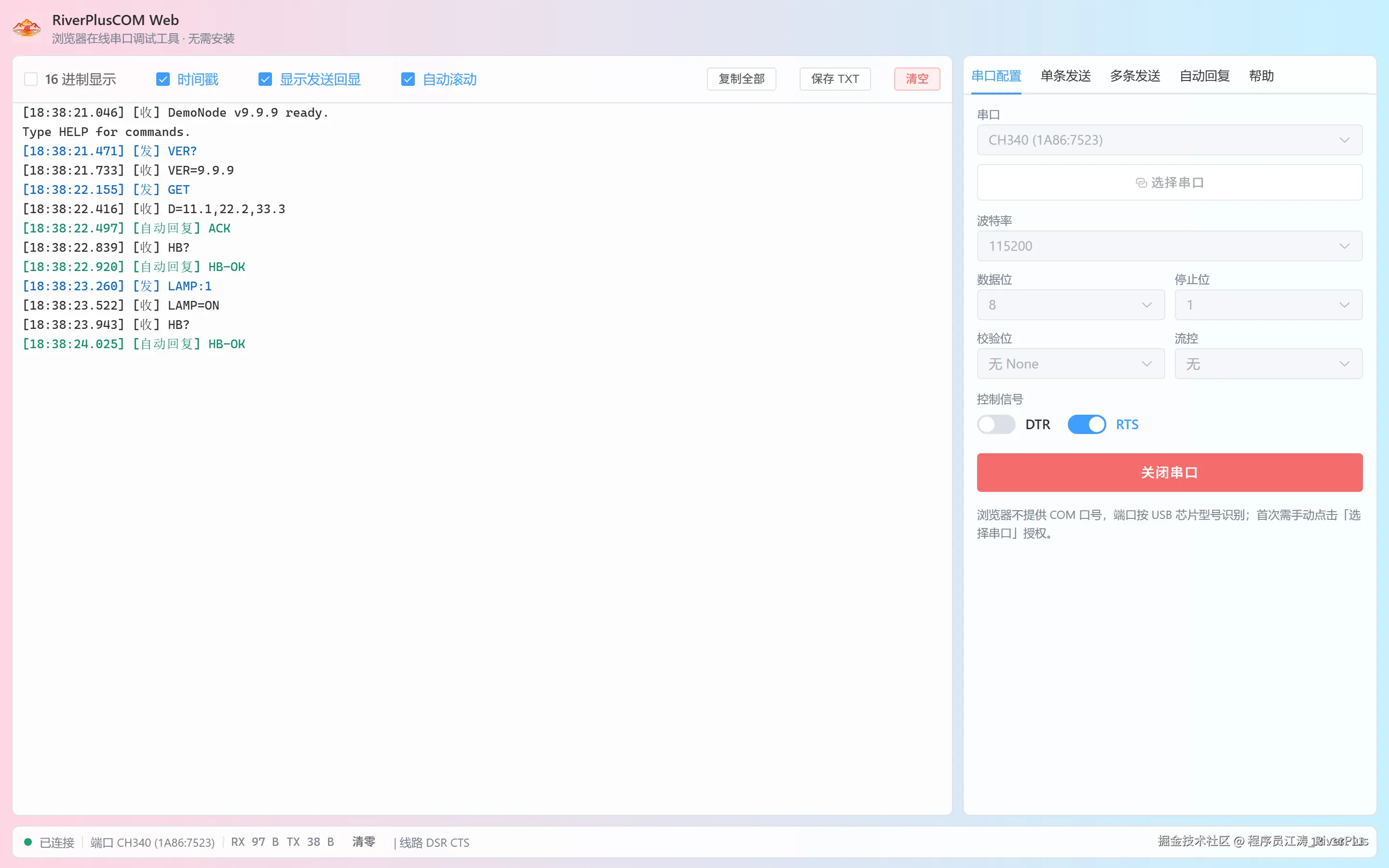Open the 自动回复 tab
Viewport: 1389px width, 868px height.
click(x=1204, y=76)
